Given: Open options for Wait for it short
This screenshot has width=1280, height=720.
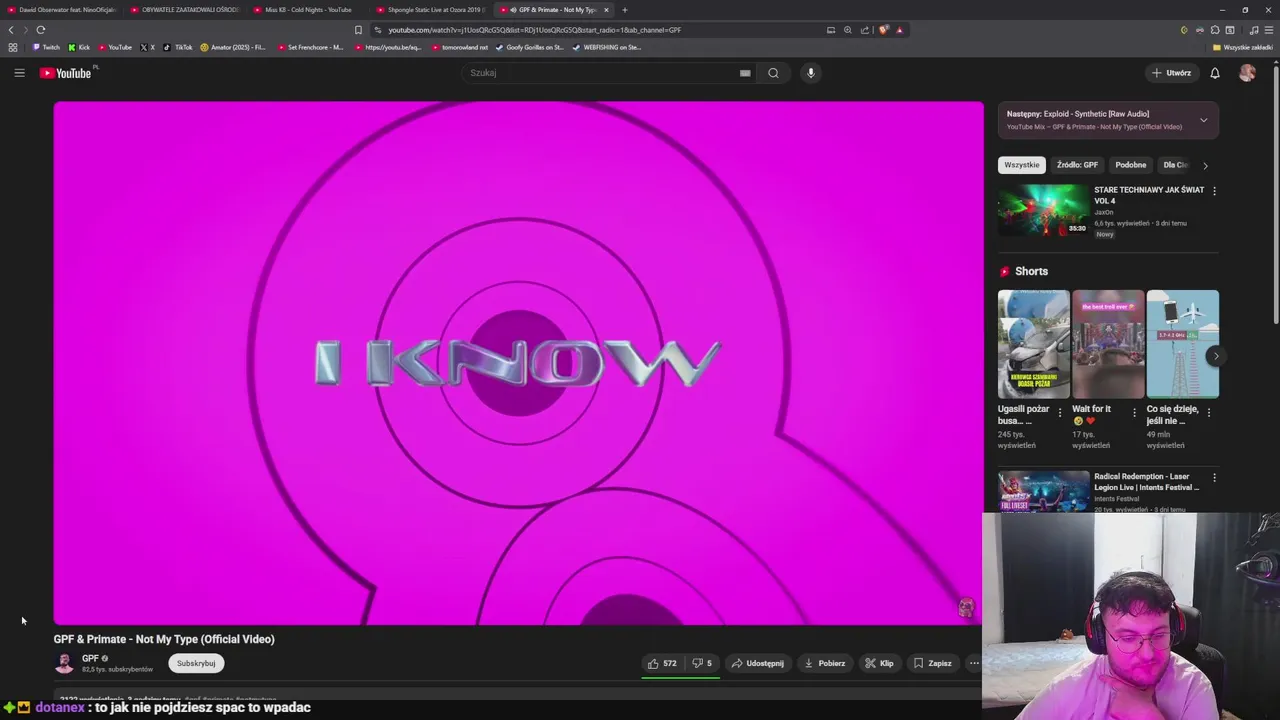Looking at the screenshot, I should (1134, 412).
